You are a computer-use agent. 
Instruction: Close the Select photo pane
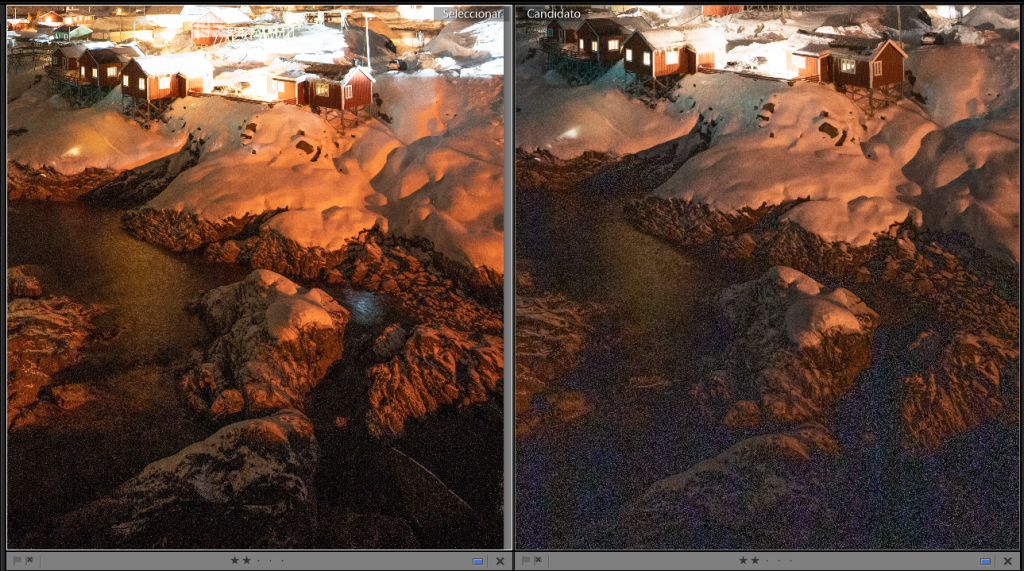[500, 561]
